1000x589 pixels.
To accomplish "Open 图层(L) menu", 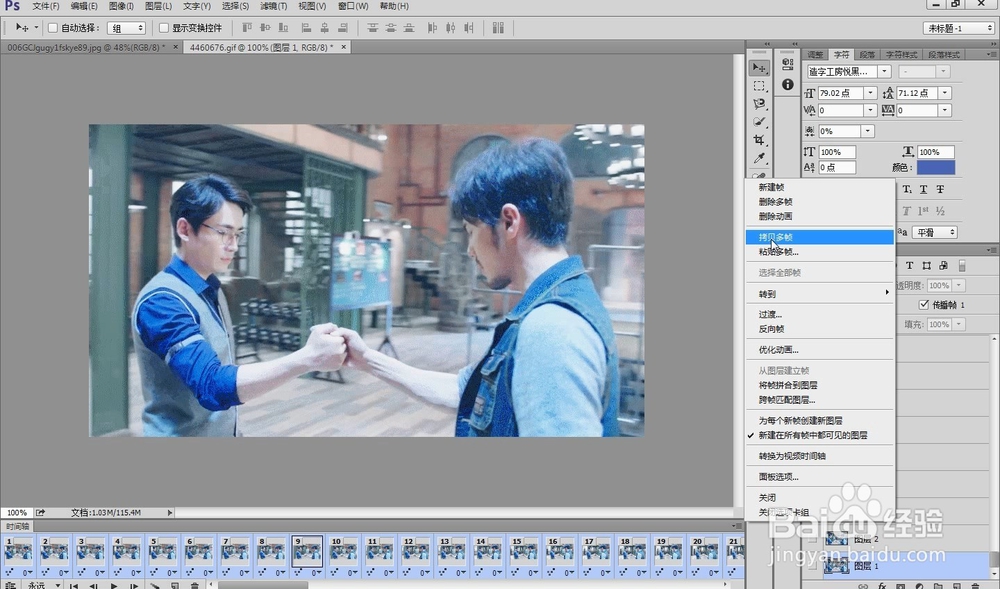I will (158, 6).
